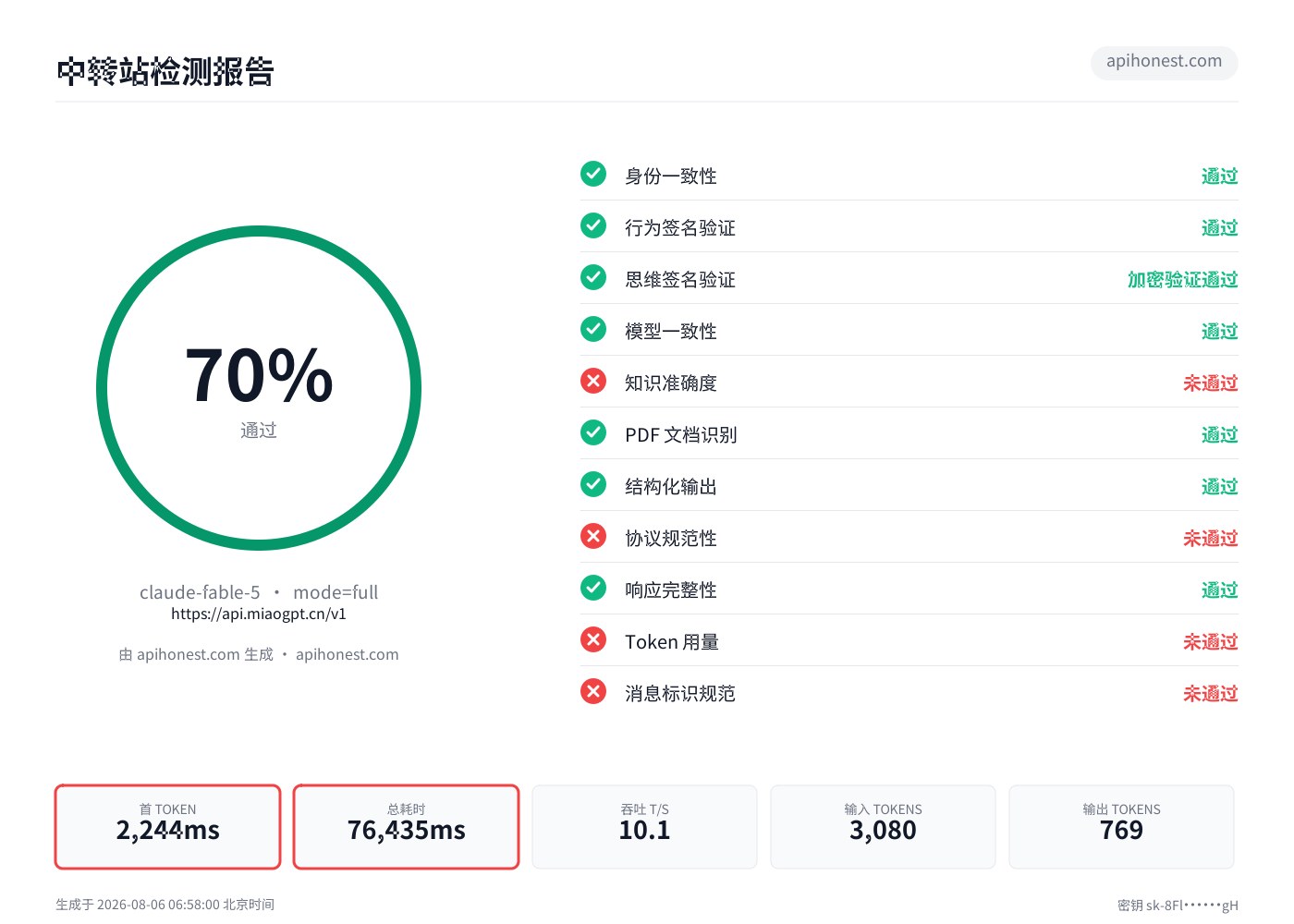Click 未通过 status for 知识准确度
The image size is (1294, 924).
click(x=1210, y=383)
